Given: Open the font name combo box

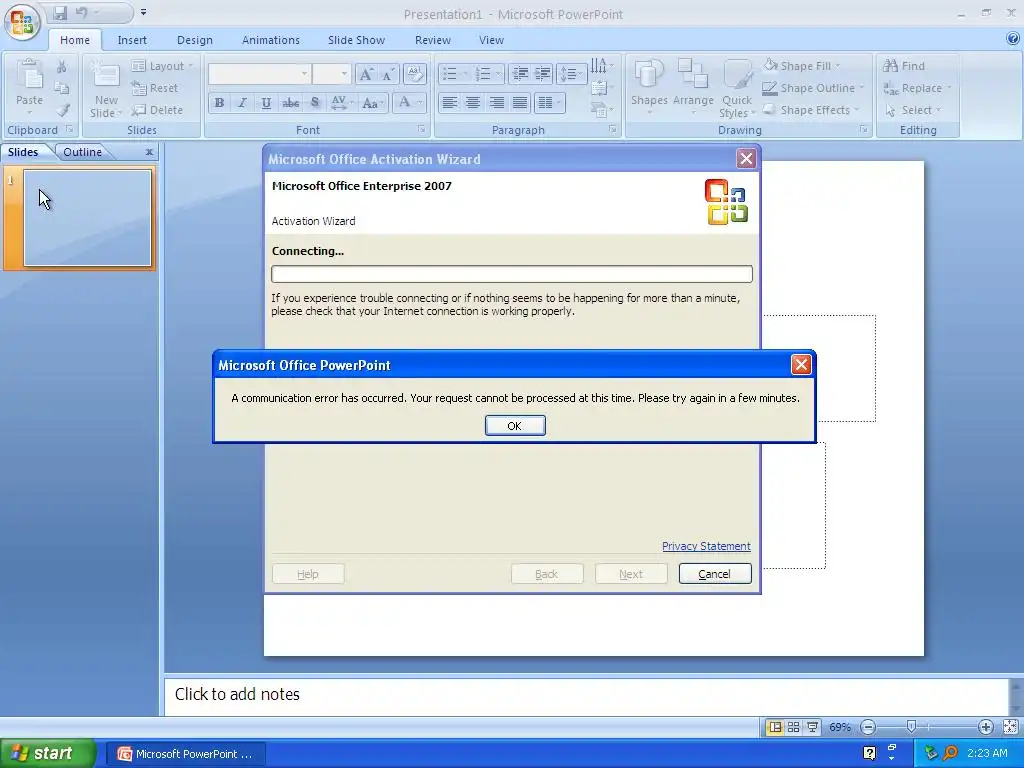Looking at the screenshot, I should [x=259, y=74].
